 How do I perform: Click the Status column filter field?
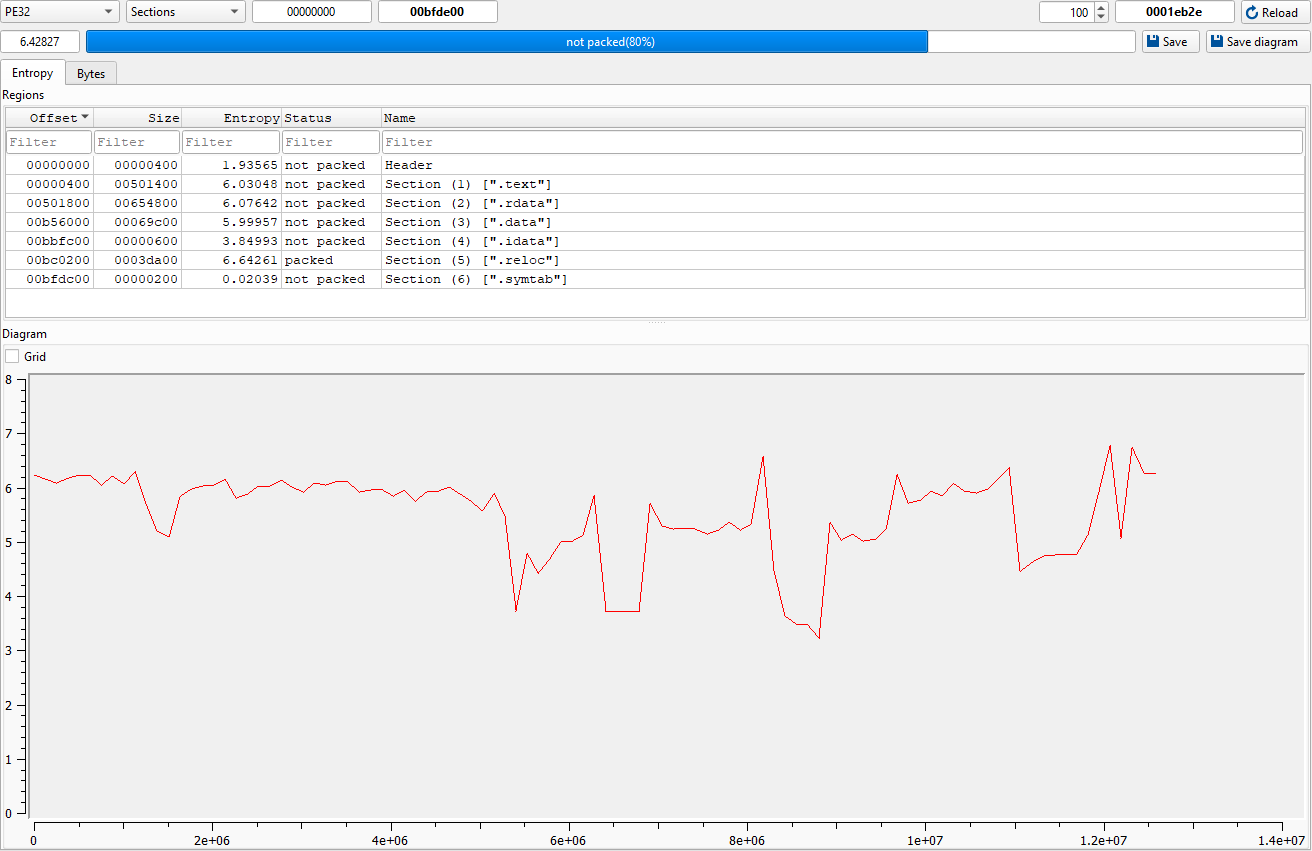point(331,142)
